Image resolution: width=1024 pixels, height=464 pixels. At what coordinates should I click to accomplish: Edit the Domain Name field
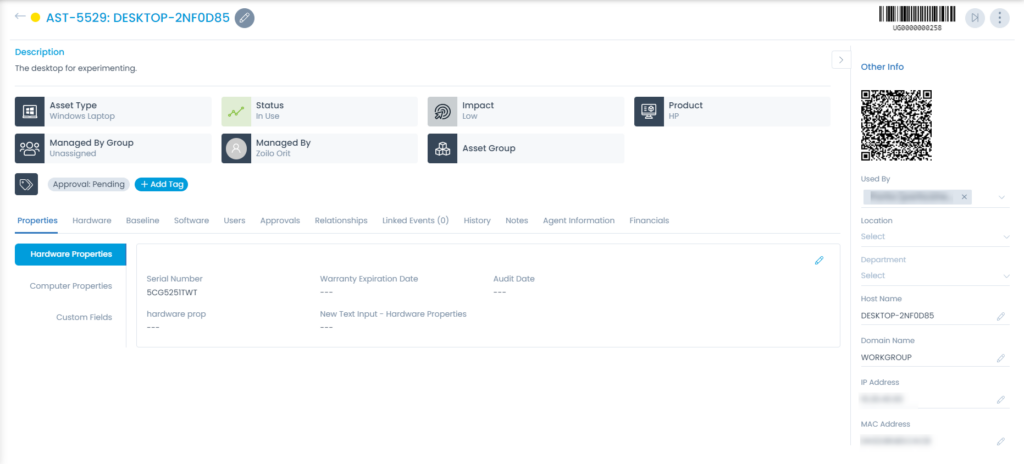1000,358
